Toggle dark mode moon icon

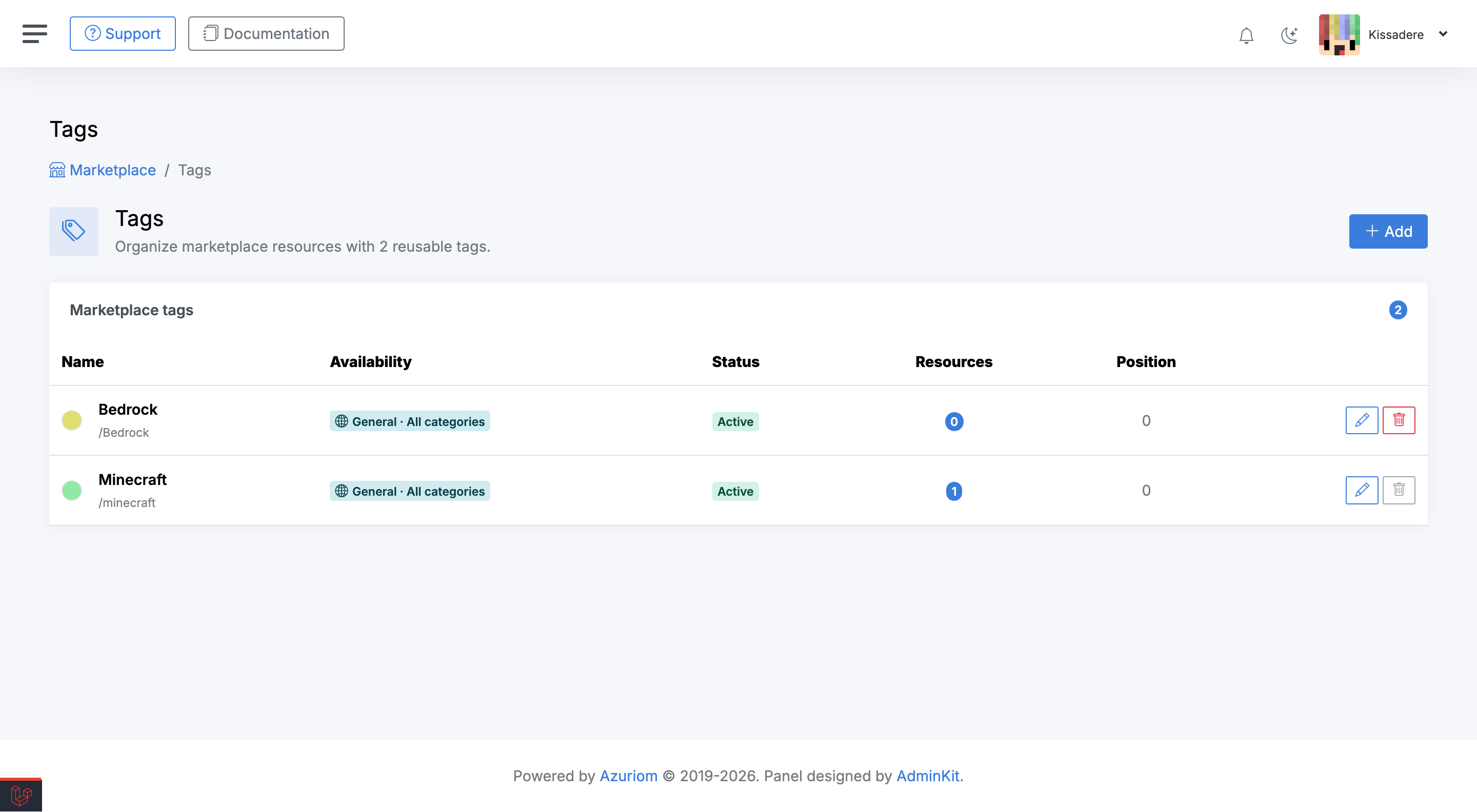click(x=1289, y=35)
